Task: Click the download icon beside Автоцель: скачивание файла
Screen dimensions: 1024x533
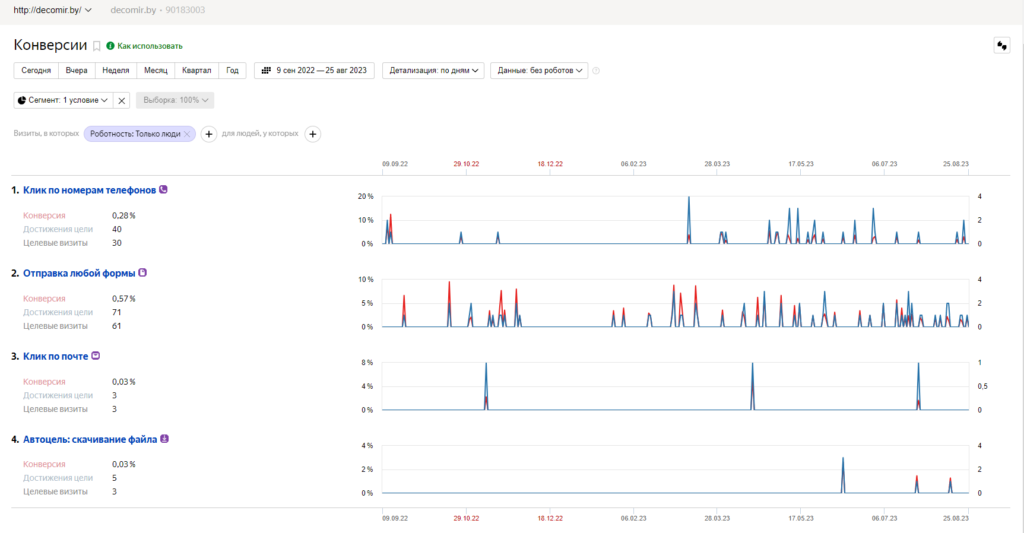Action: tap(165, 439)
